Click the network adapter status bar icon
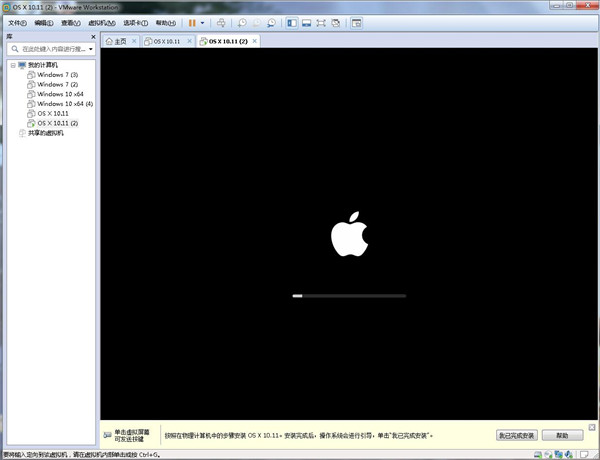 coord(559,455)
